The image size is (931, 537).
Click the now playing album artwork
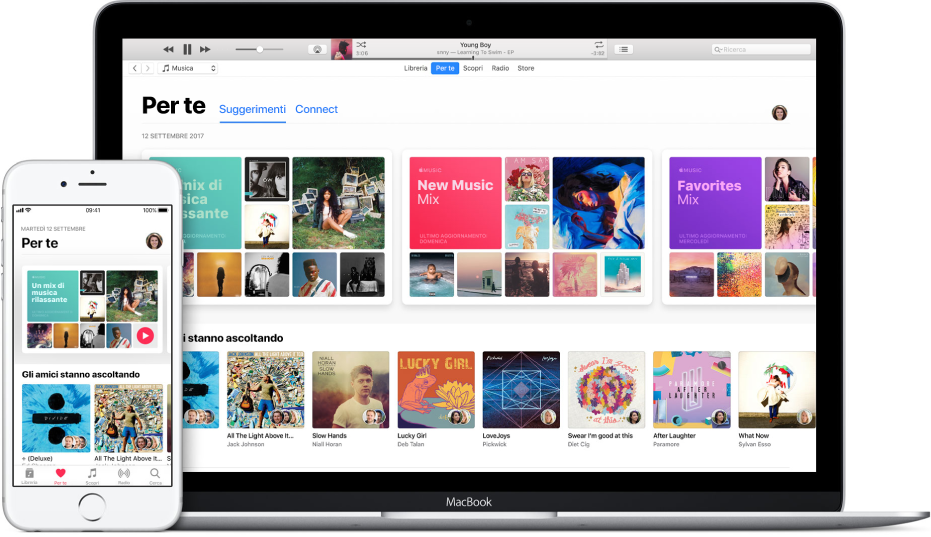[341, 49]
